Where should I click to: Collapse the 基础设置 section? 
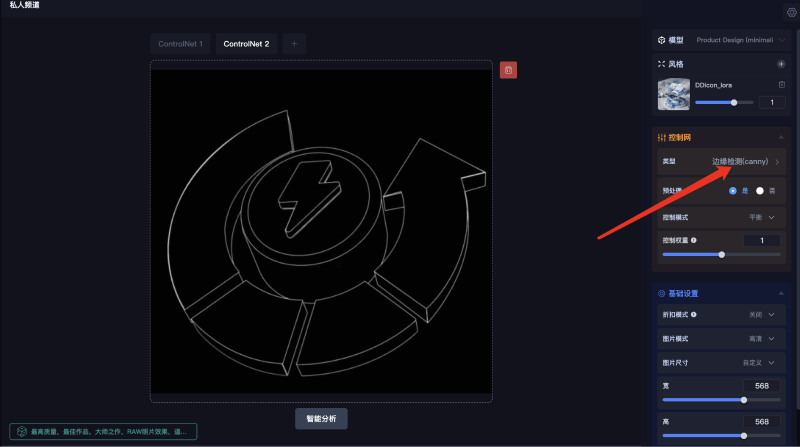[780, 294]
